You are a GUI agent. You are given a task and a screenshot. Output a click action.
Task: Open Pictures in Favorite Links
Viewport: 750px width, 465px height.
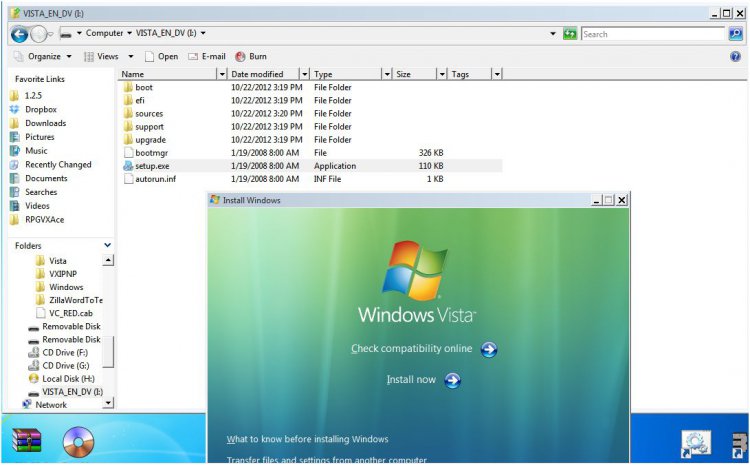tap(32, 137)
